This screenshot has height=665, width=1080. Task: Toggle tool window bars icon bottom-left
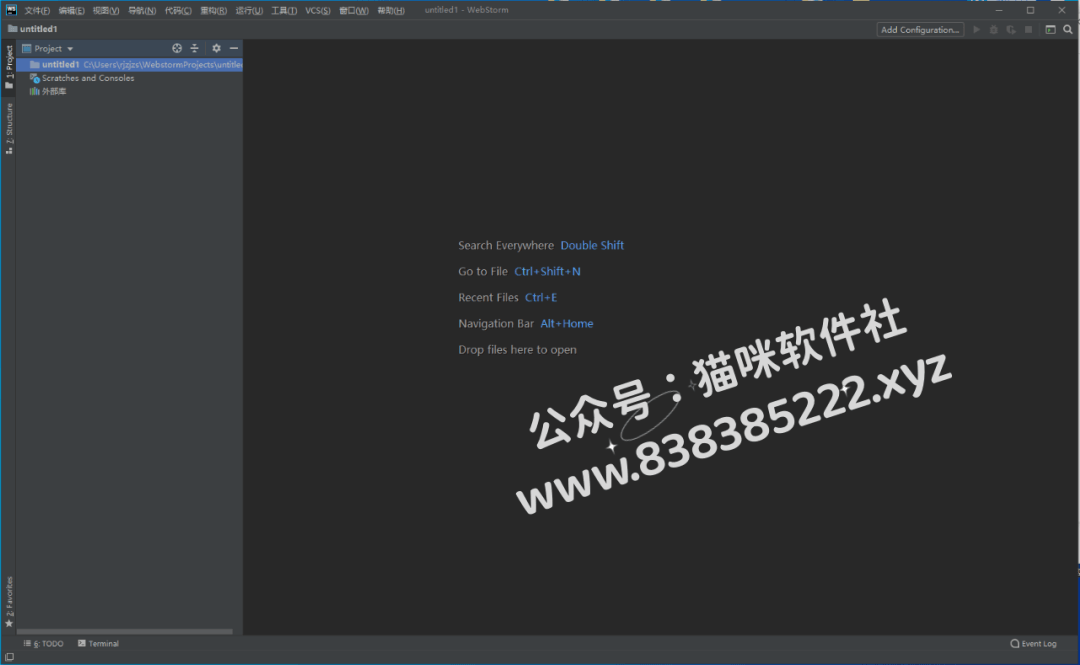pos(9,657)
